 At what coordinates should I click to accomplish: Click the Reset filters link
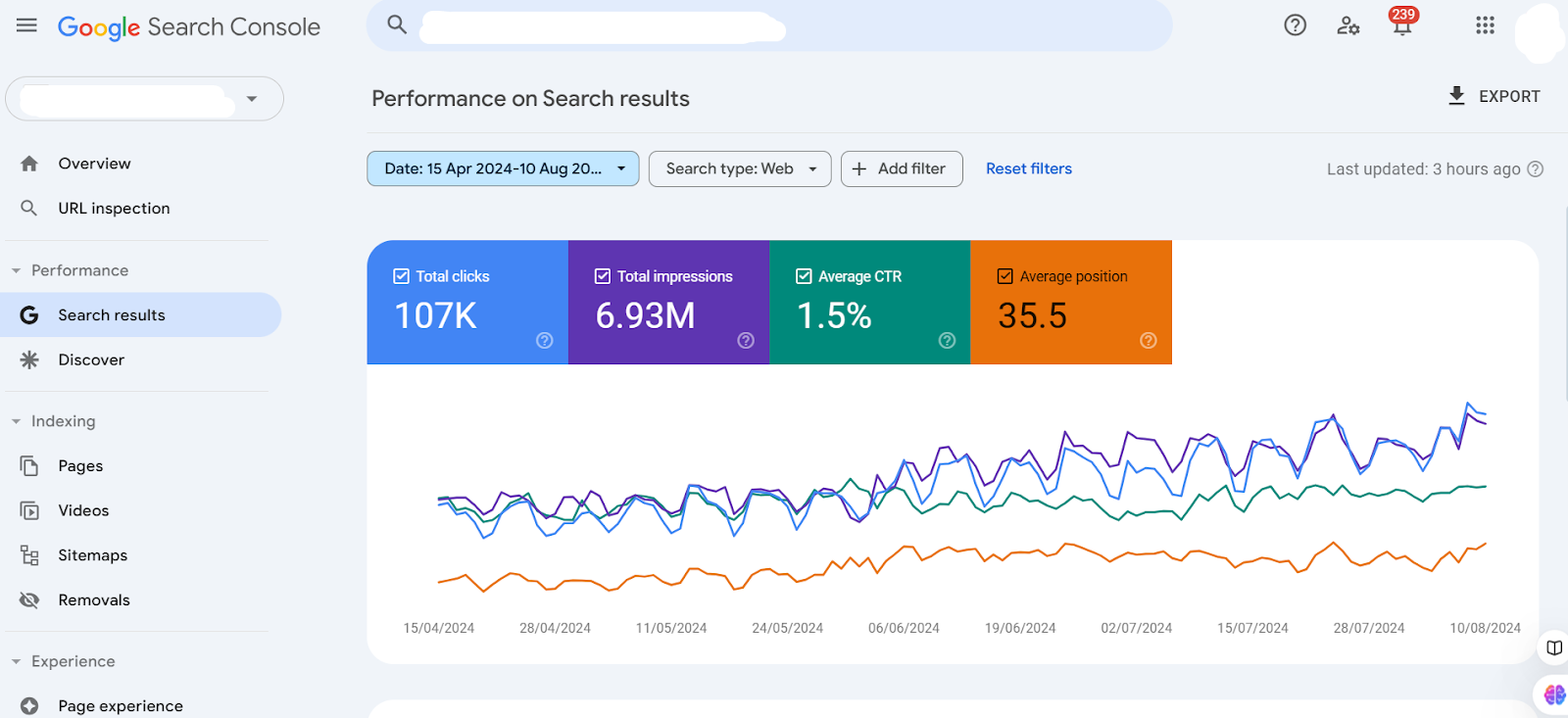[1029, 168]
